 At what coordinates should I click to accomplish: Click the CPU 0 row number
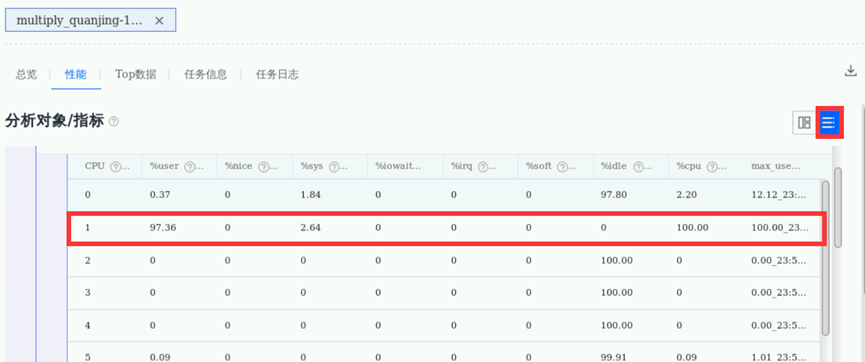(x=87, y=195)
